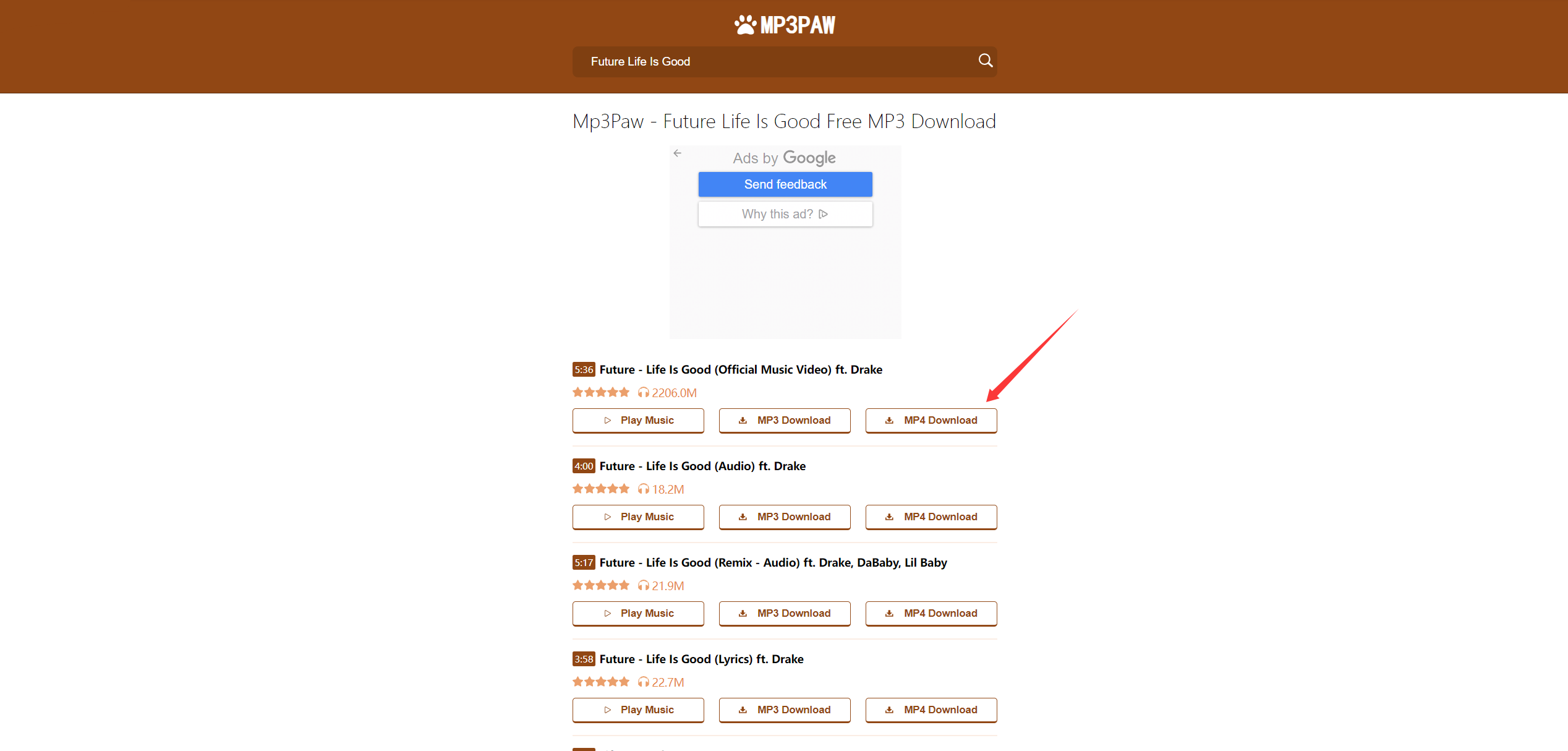Download MP4 of the Life Is Good (Audio) result
This screenshot has width=1568, height=751.
931,517
